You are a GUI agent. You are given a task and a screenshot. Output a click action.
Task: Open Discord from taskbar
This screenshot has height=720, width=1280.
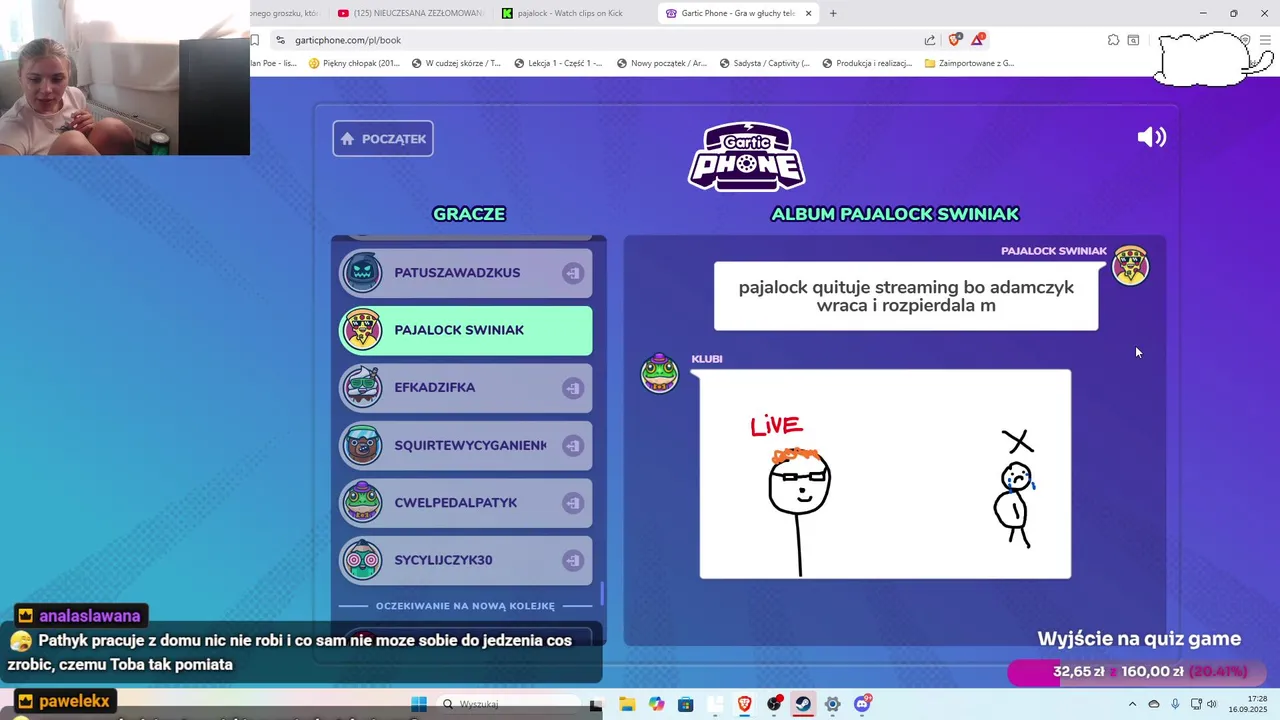point(862,704)
